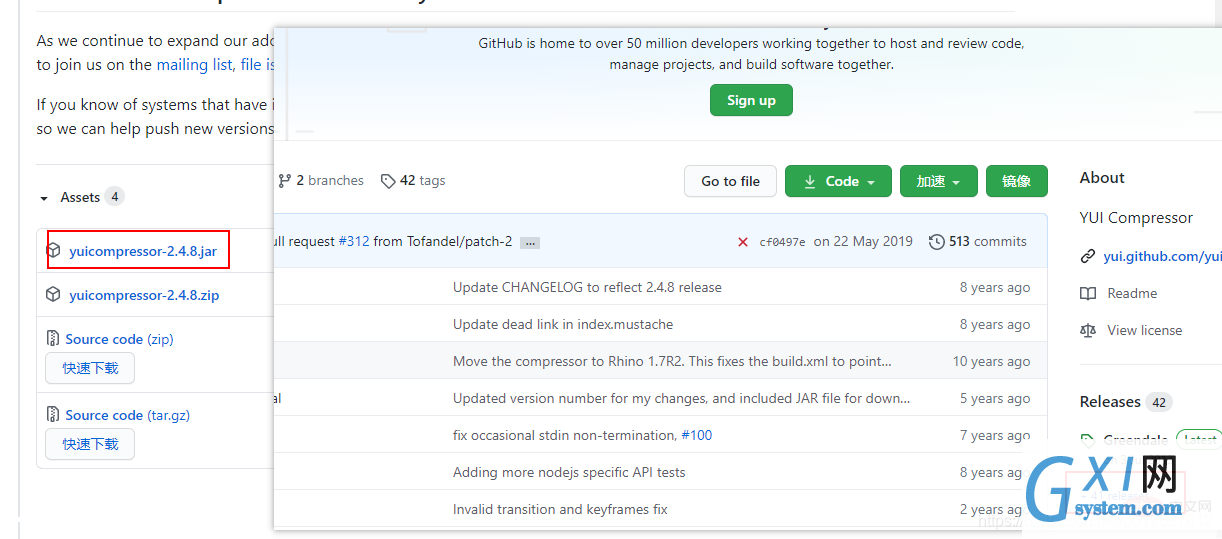View the 2 branches link
Image resolution: width=1222 pixels, height=539 pixels.
click(329, 181)
